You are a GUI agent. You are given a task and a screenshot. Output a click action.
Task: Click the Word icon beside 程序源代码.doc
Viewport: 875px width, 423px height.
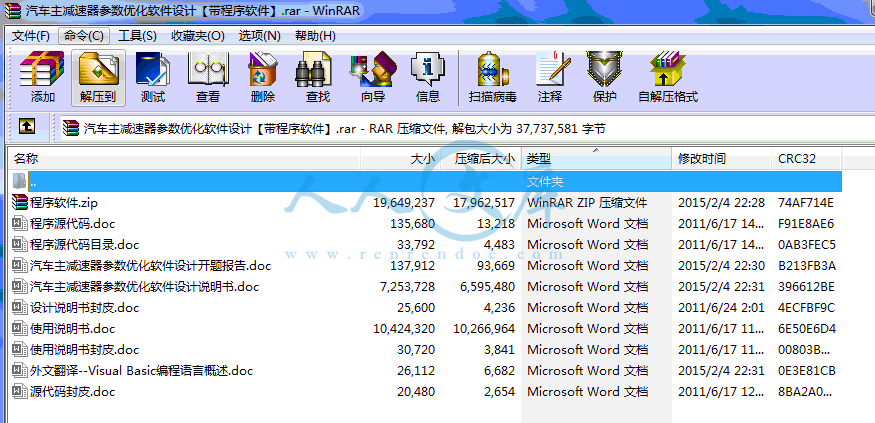pos(20,224)
